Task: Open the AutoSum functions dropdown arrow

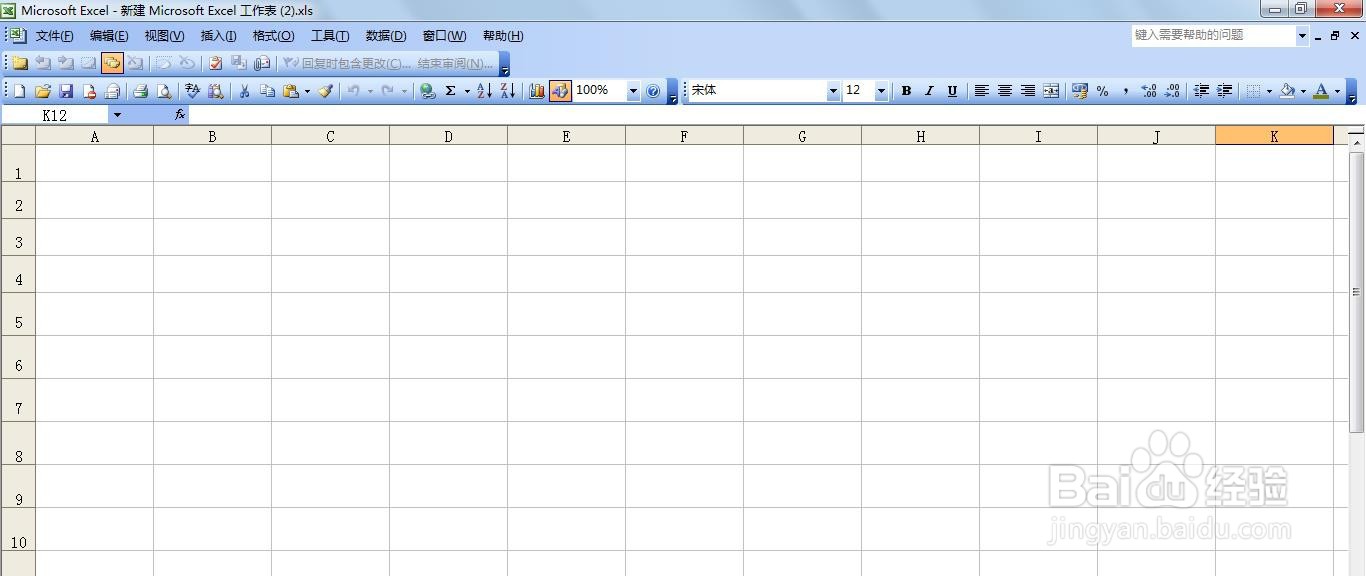Action: click(467, 91)
